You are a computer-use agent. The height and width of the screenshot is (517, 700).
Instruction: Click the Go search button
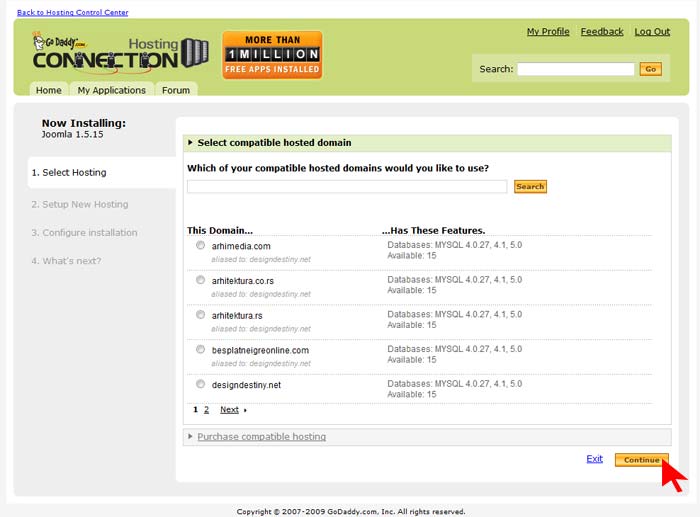click(x=650, y=69)
